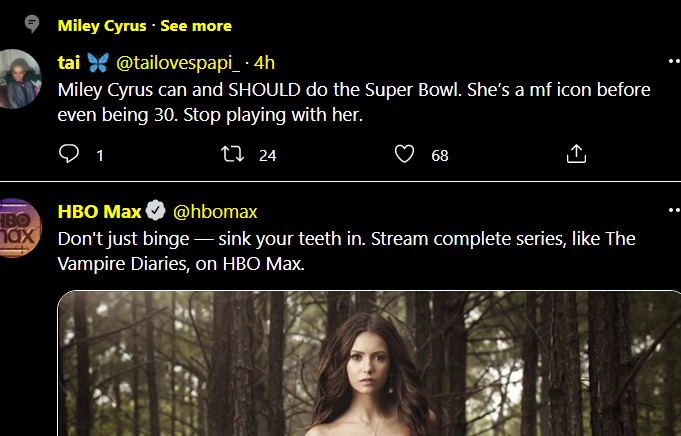The height and width of the screenshot is (436, 681).
Task: Reply to tai's Miley Cyrus tweet
Action: pyautogui.click(x=69, y=154)
